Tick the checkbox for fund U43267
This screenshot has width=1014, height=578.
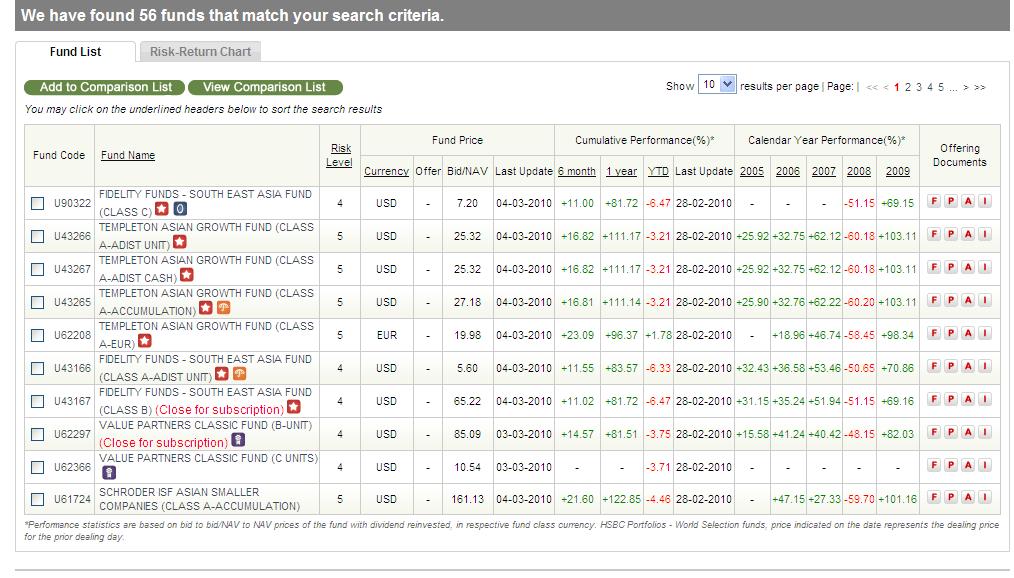pyautogui.click(x=38, y=269)
